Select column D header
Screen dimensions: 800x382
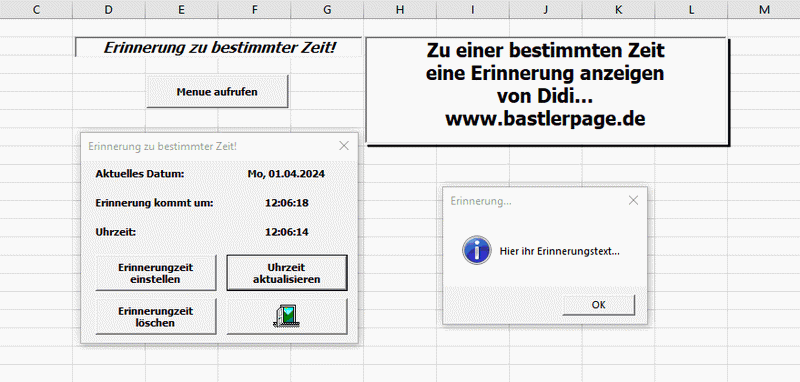pyautogui.click(x=109, y=9)
